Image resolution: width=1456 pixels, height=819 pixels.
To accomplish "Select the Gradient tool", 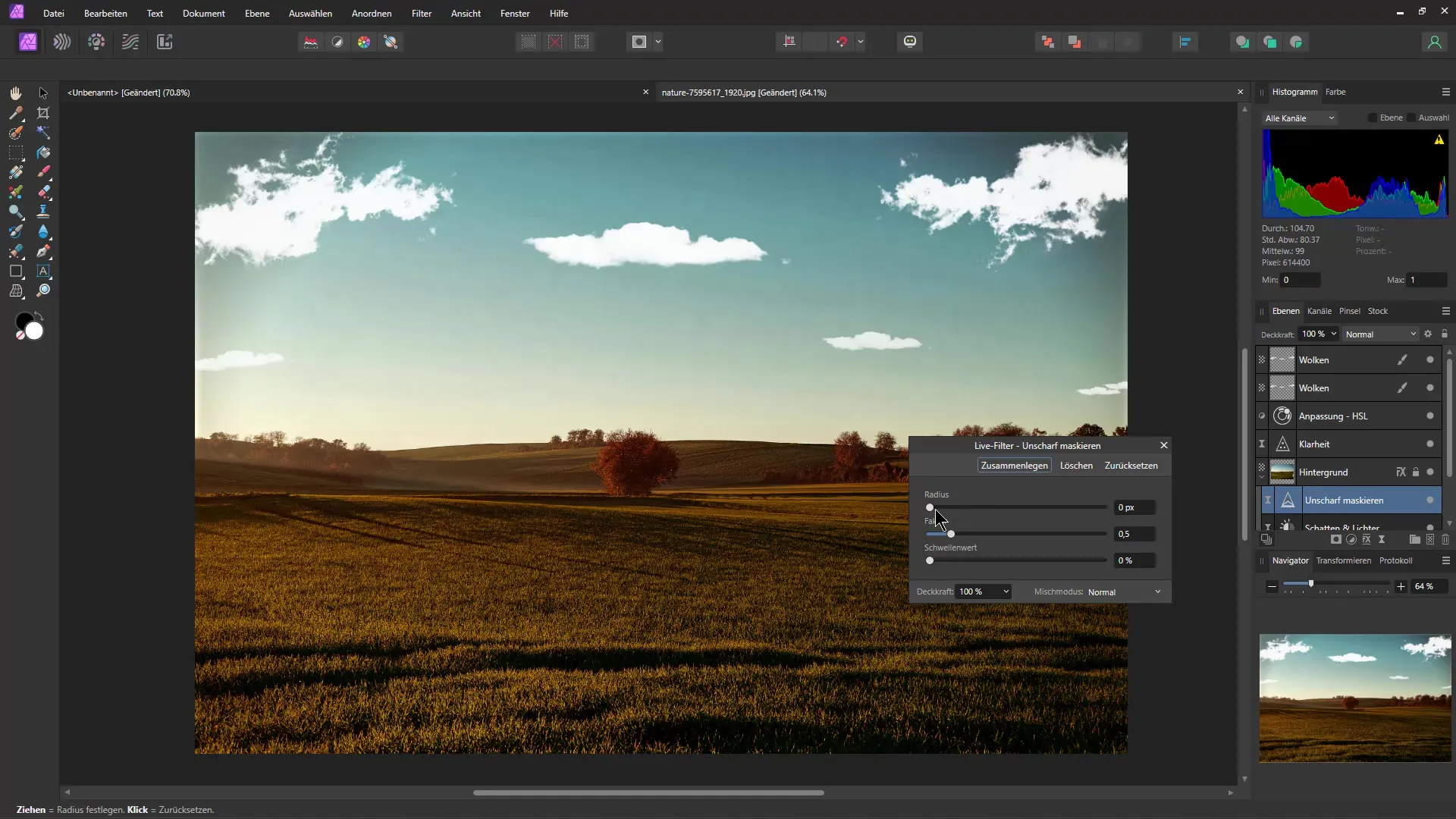I will pos(15,172).
